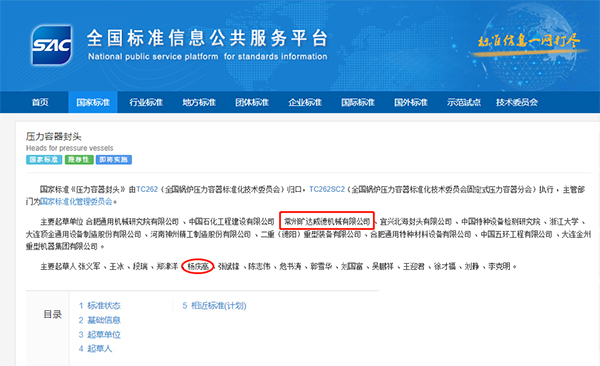Select the 国家标准 navigation tab

[93, 102]
